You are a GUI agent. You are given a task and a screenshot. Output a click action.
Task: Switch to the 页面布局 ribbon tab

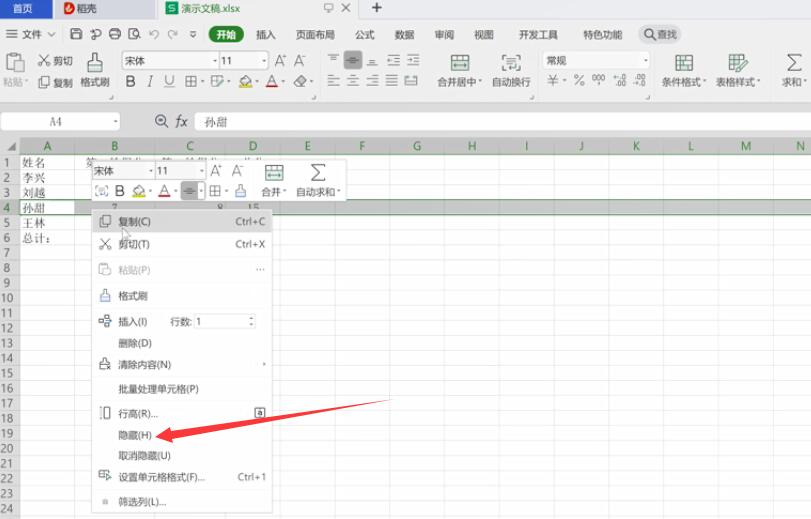[x=315, y=34]
